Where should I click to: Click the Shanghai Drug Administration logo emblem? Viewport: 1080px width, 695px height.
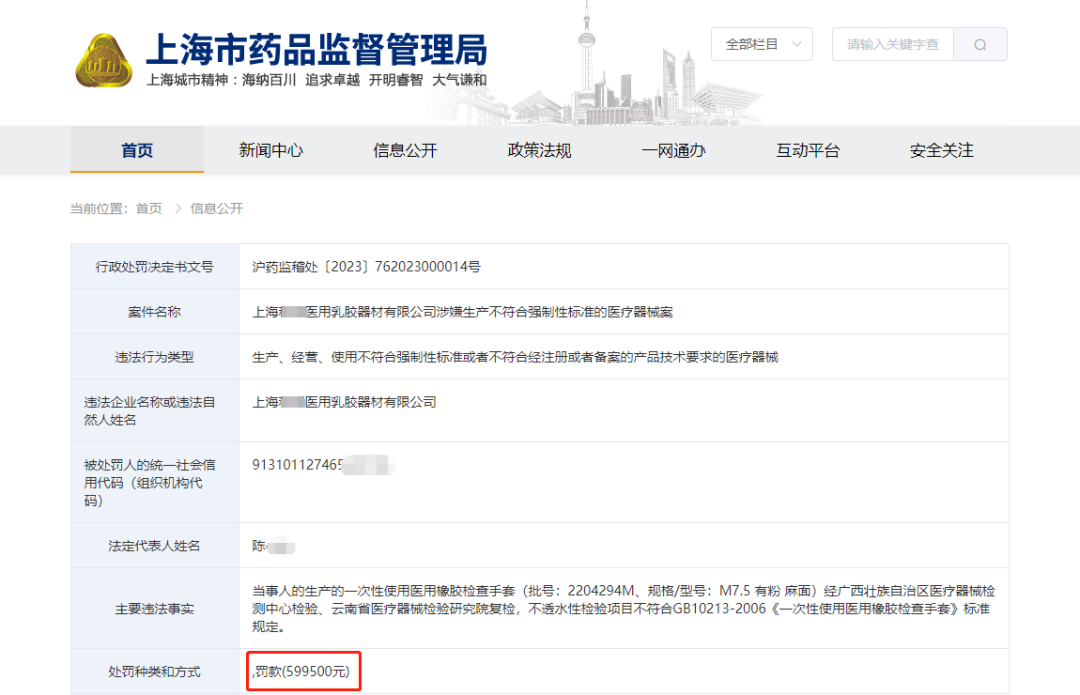[107, 58]
